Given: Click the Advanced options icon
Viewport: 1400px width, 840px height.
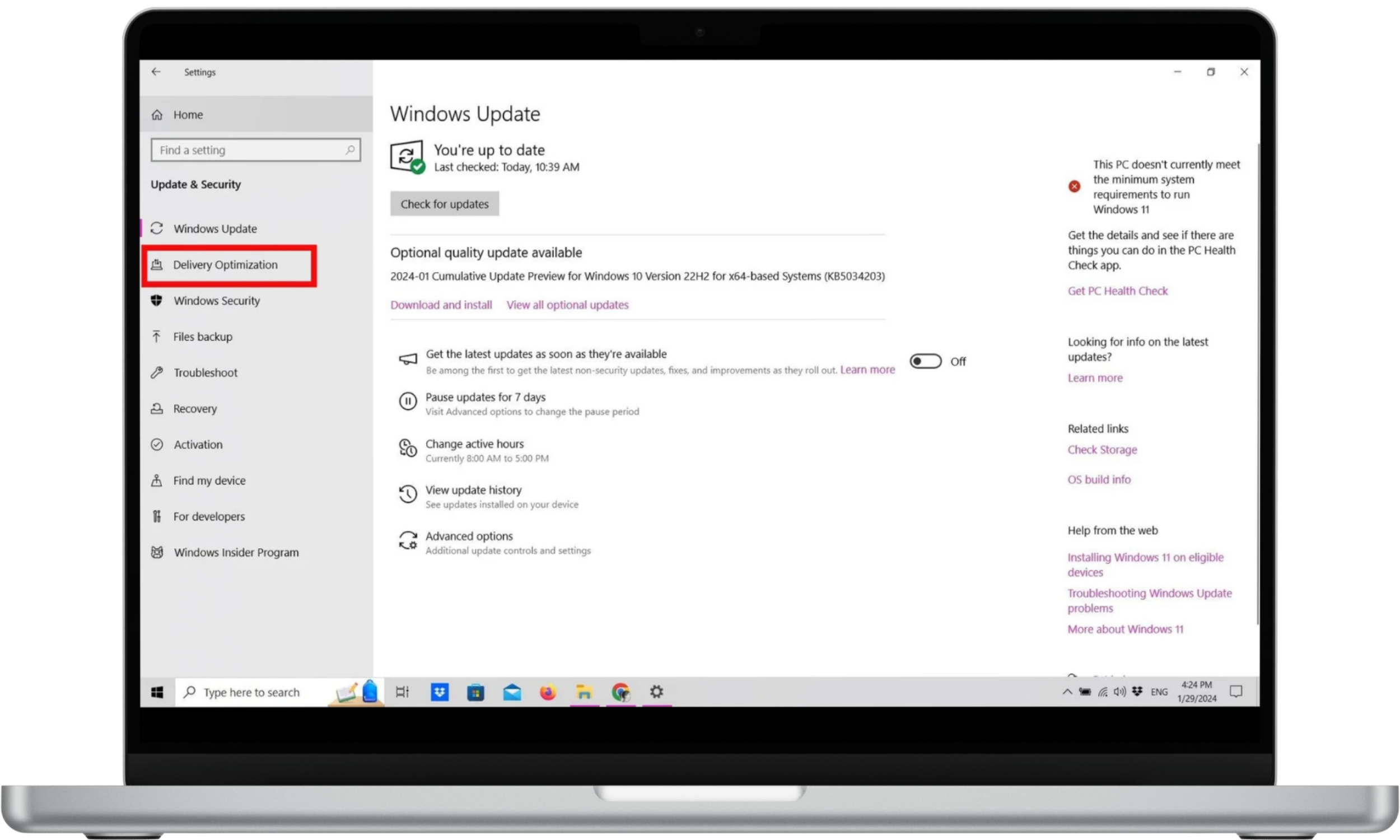Looking at the screenshot, I should click(x=408, y=540).
